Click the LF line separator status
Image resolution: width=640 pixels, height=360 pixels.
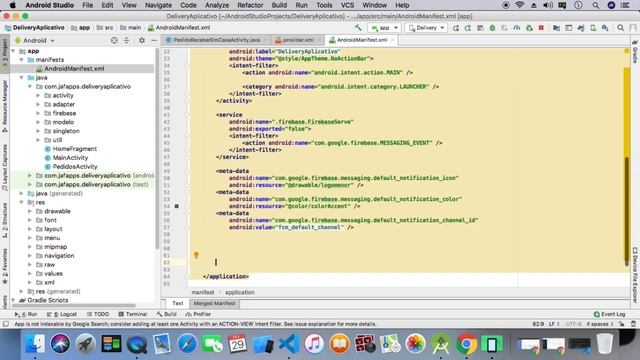tap(554, 324)
